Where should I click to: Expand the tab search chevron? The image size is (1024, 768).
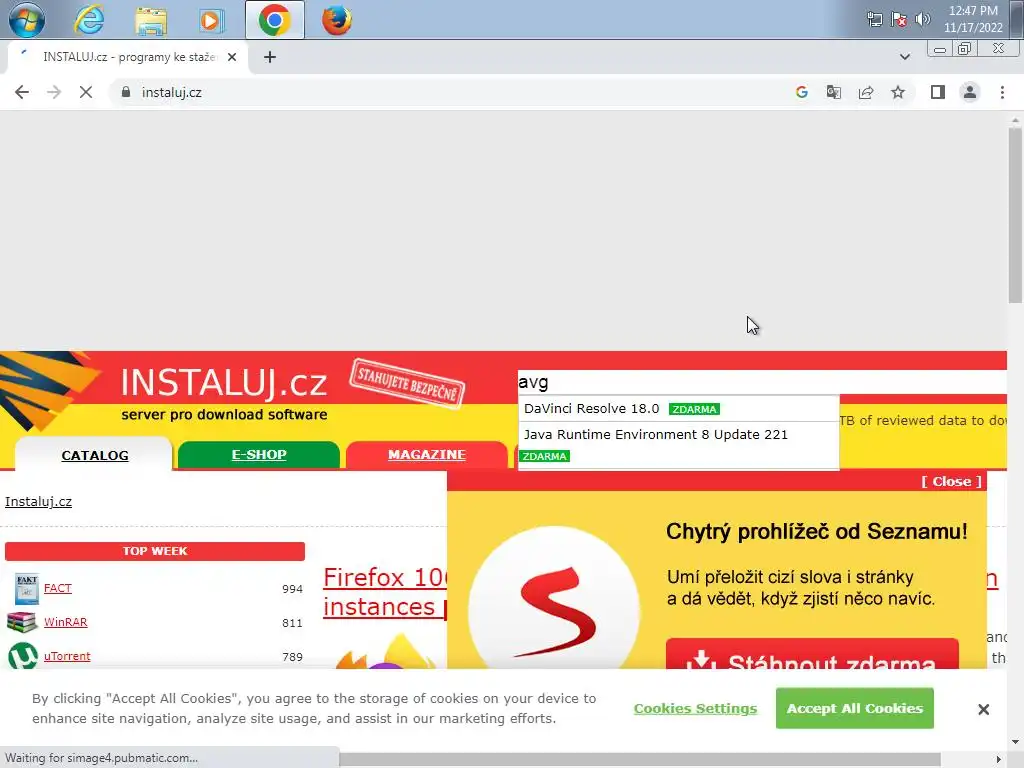[904, 57]
